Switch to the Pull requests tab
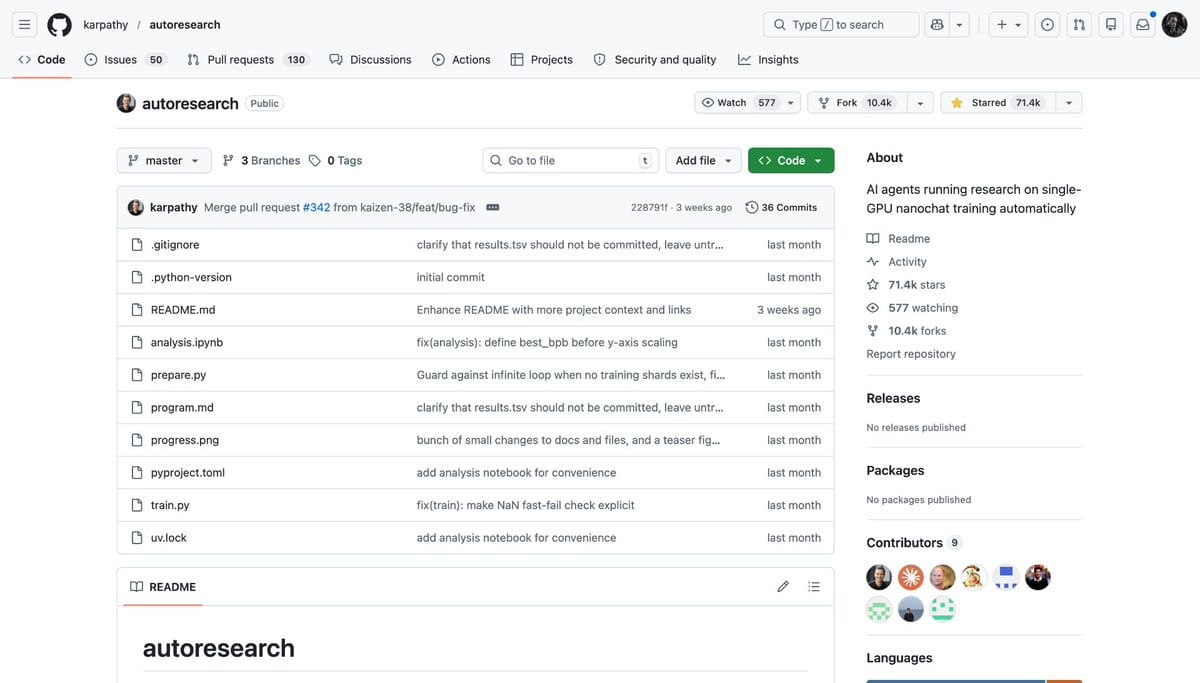1200x683 pixels. pyautogui.click(x=247, y=60)
